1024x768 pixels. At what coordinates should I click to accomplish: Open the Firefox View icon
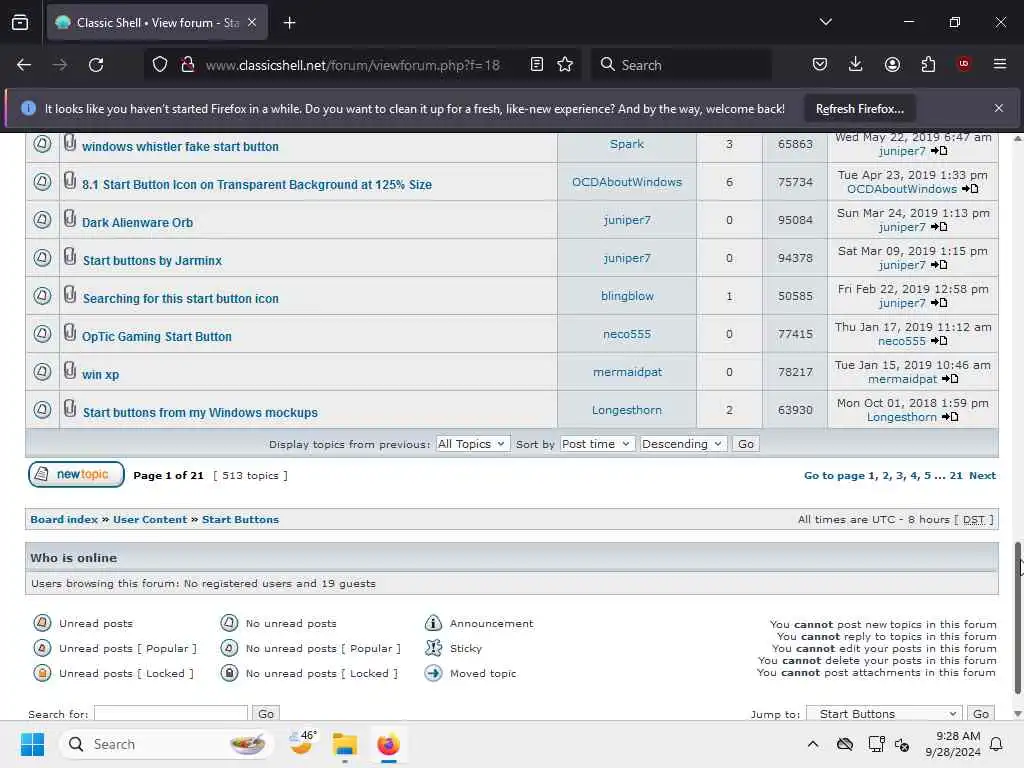pos(20,23)
